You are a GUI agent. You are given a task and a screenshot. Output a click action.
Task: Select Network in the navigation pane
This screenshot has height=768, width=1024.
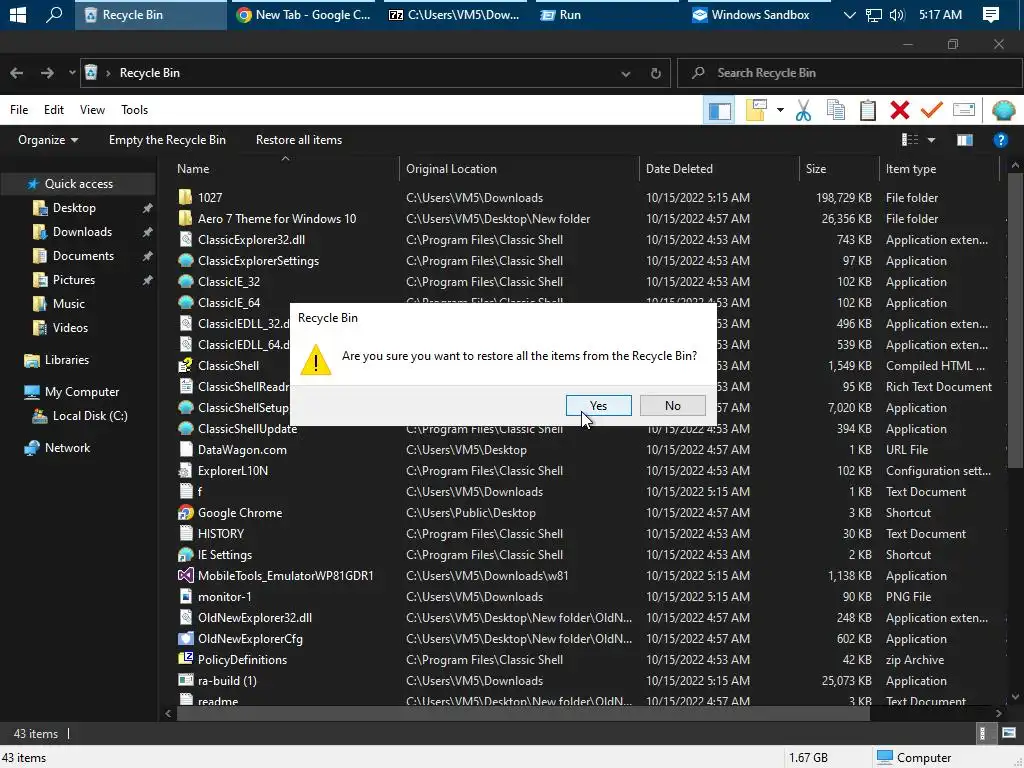tap(67, 448)
